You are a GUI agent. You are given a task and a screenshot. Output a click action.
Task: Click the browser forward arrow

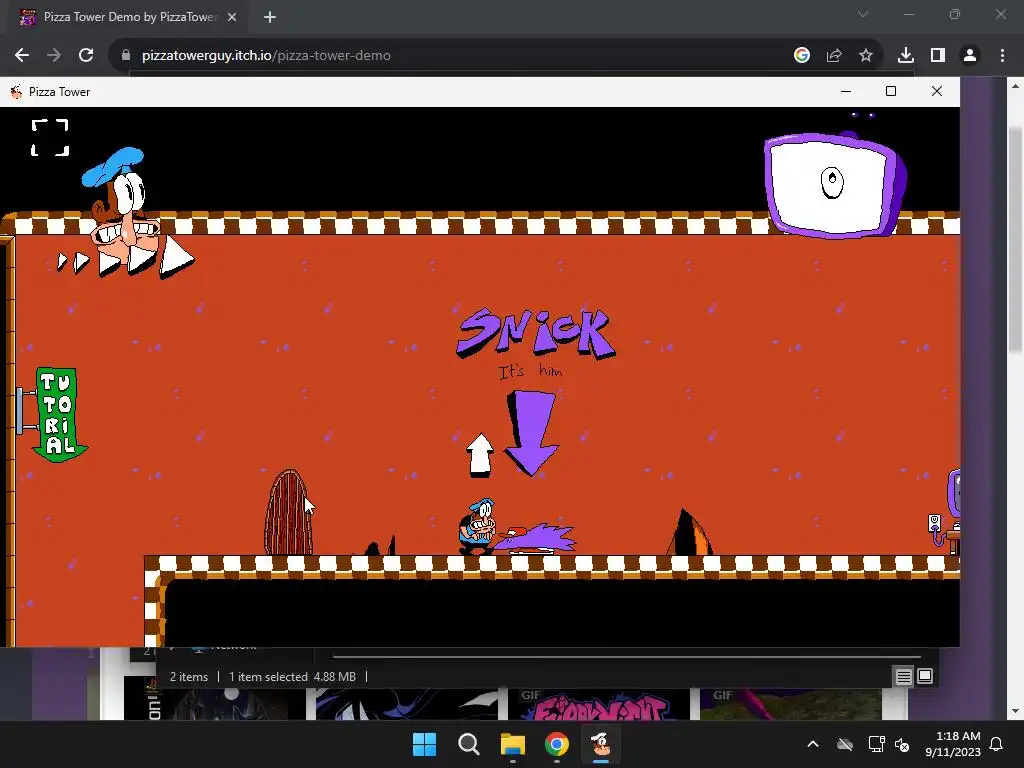tap(54, 56)
